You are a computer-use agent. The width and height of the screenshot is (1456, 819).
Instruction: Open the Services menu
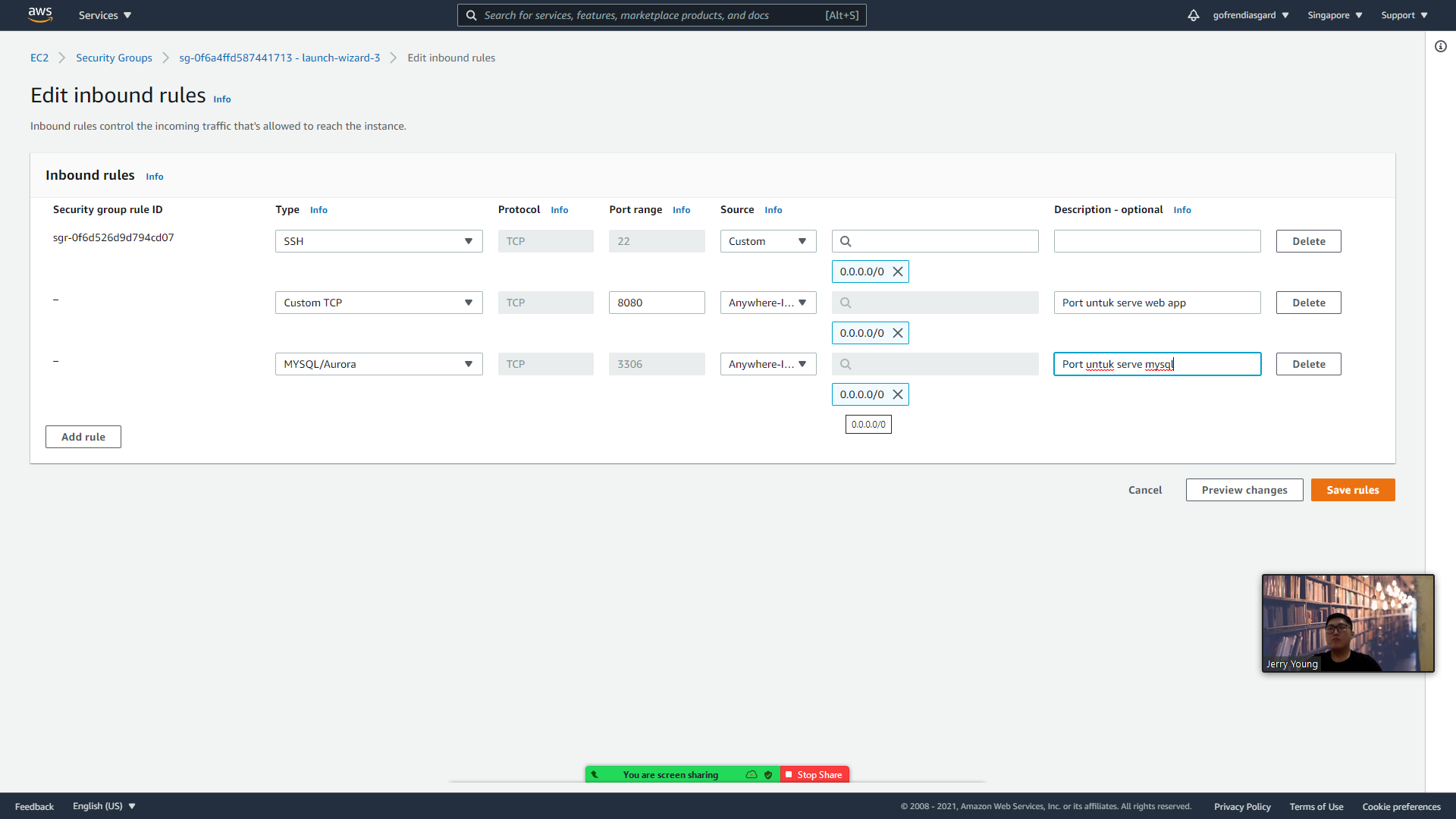click(105, 15)
